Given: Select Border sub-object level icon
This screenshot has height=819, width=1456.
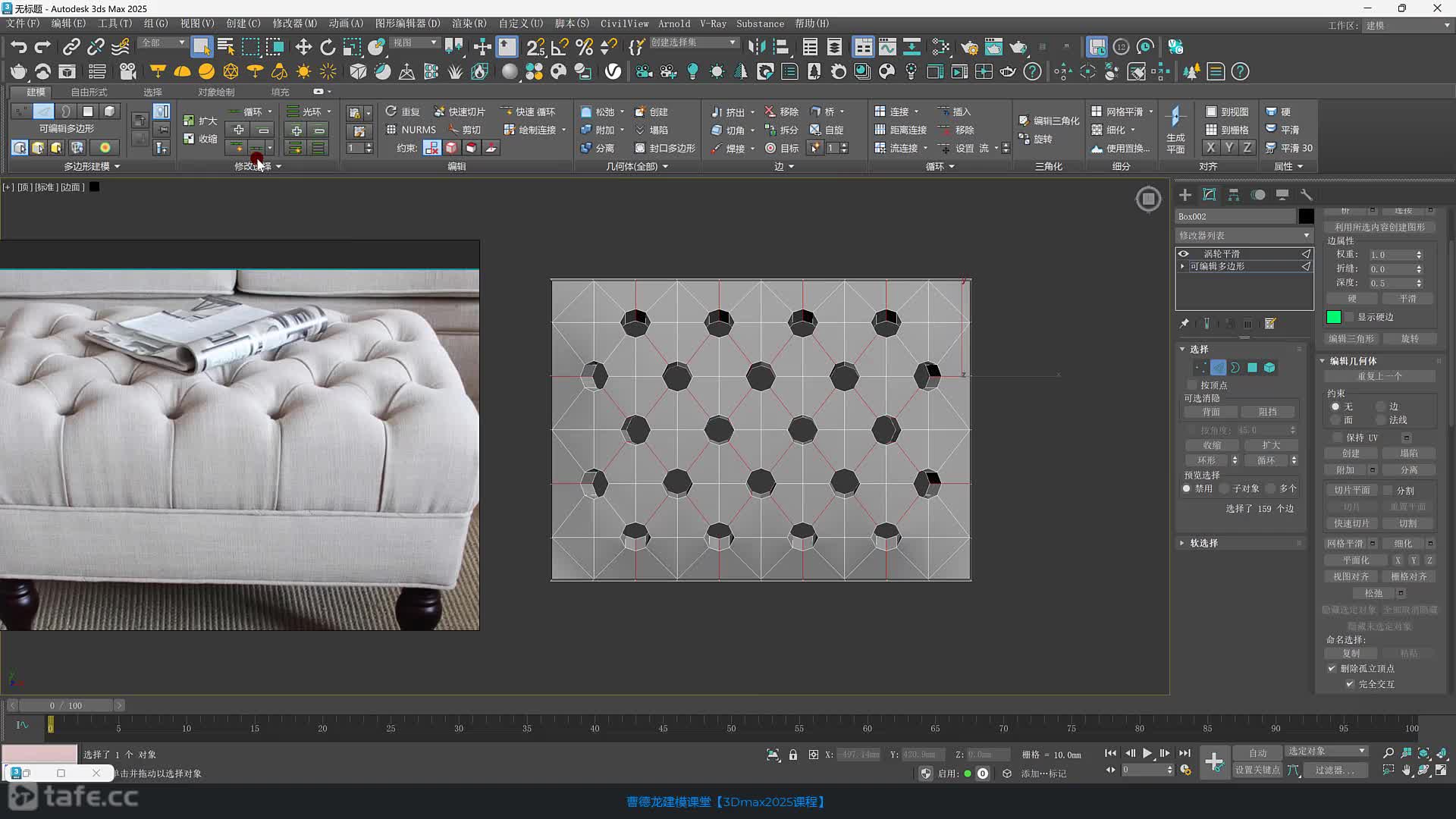Looking at the screenshot, I should (x=1235, y=368).
